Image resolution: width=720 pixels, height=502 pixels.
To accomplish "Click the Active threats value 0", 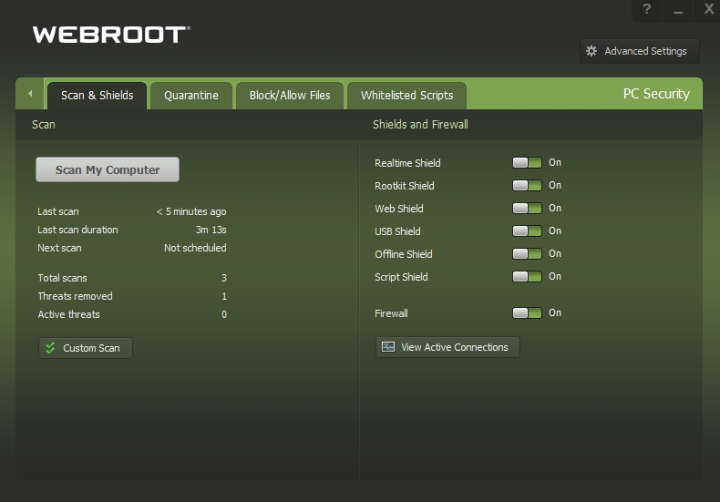I will 224,315.
